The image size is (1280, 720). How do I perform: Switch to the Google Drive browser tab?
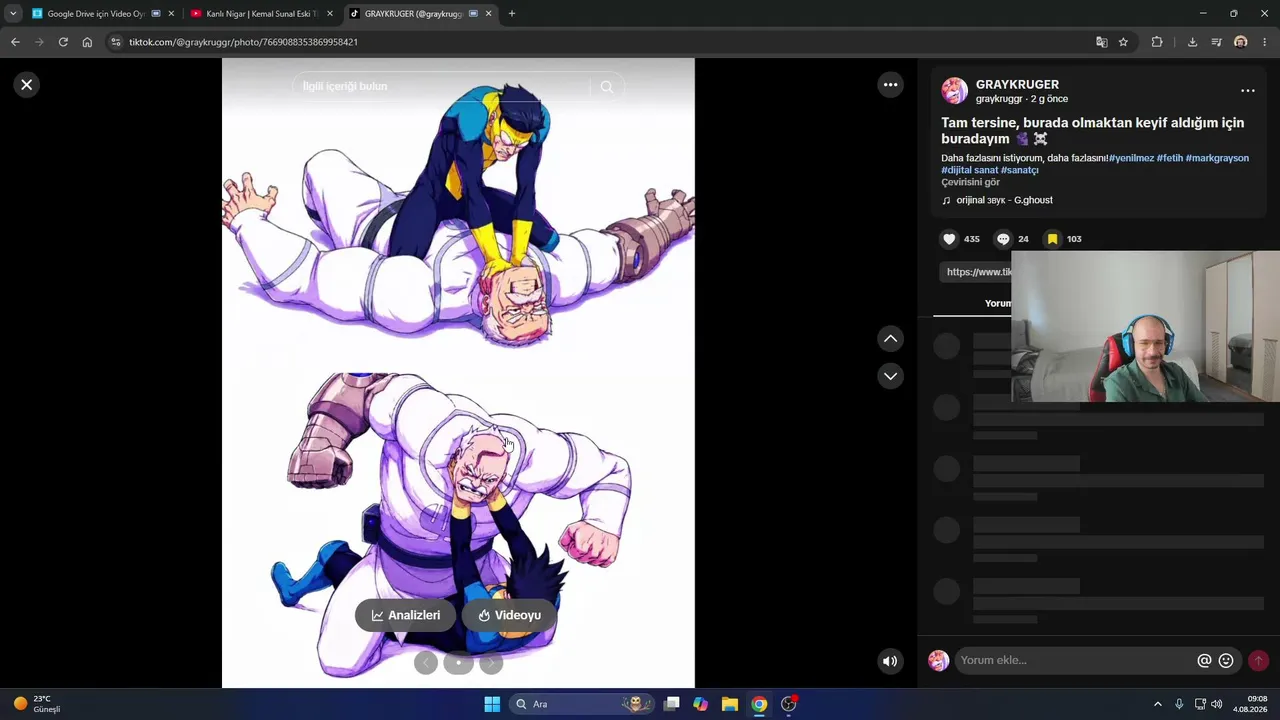pos(96,14)
